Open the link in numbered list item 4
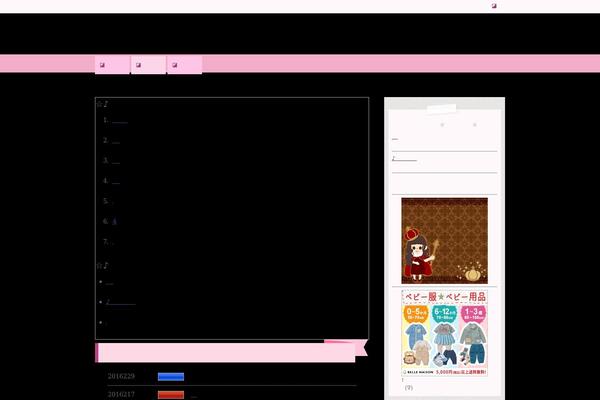This screenshot has height=400, width=600. click(116, 181)
